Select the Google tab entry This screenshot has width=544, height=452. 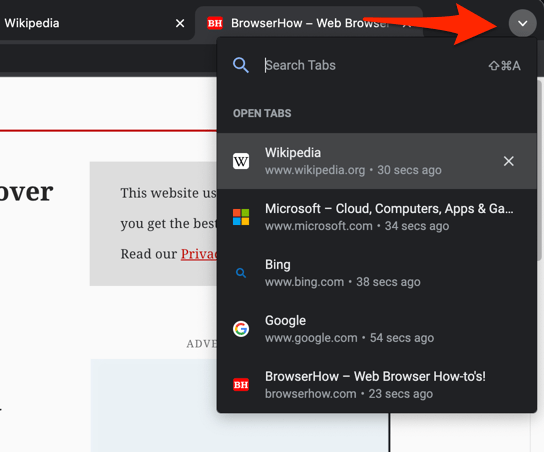(377, 329)
